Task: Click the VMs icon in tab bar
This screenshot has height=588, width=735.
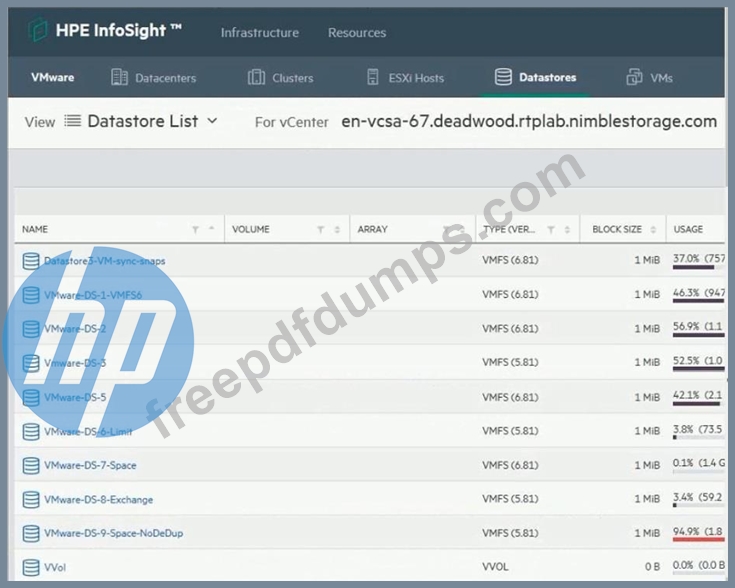Action: point(634,77)
